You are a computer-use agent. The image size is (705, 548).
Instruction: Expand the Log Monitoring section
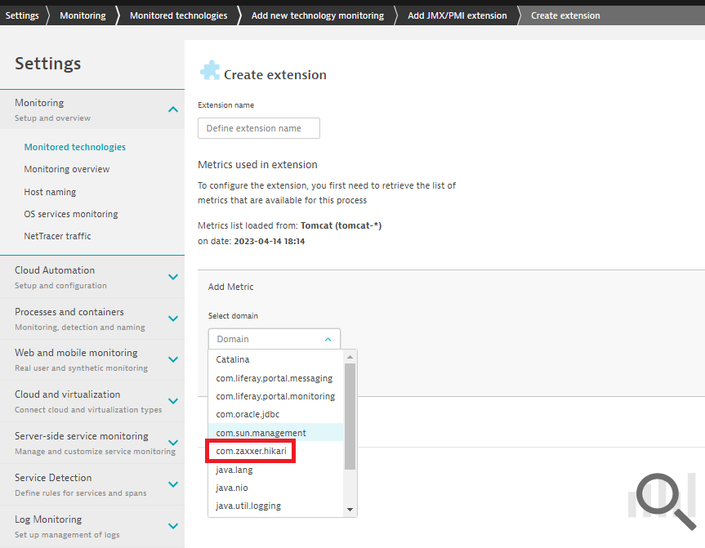[173, 526]
